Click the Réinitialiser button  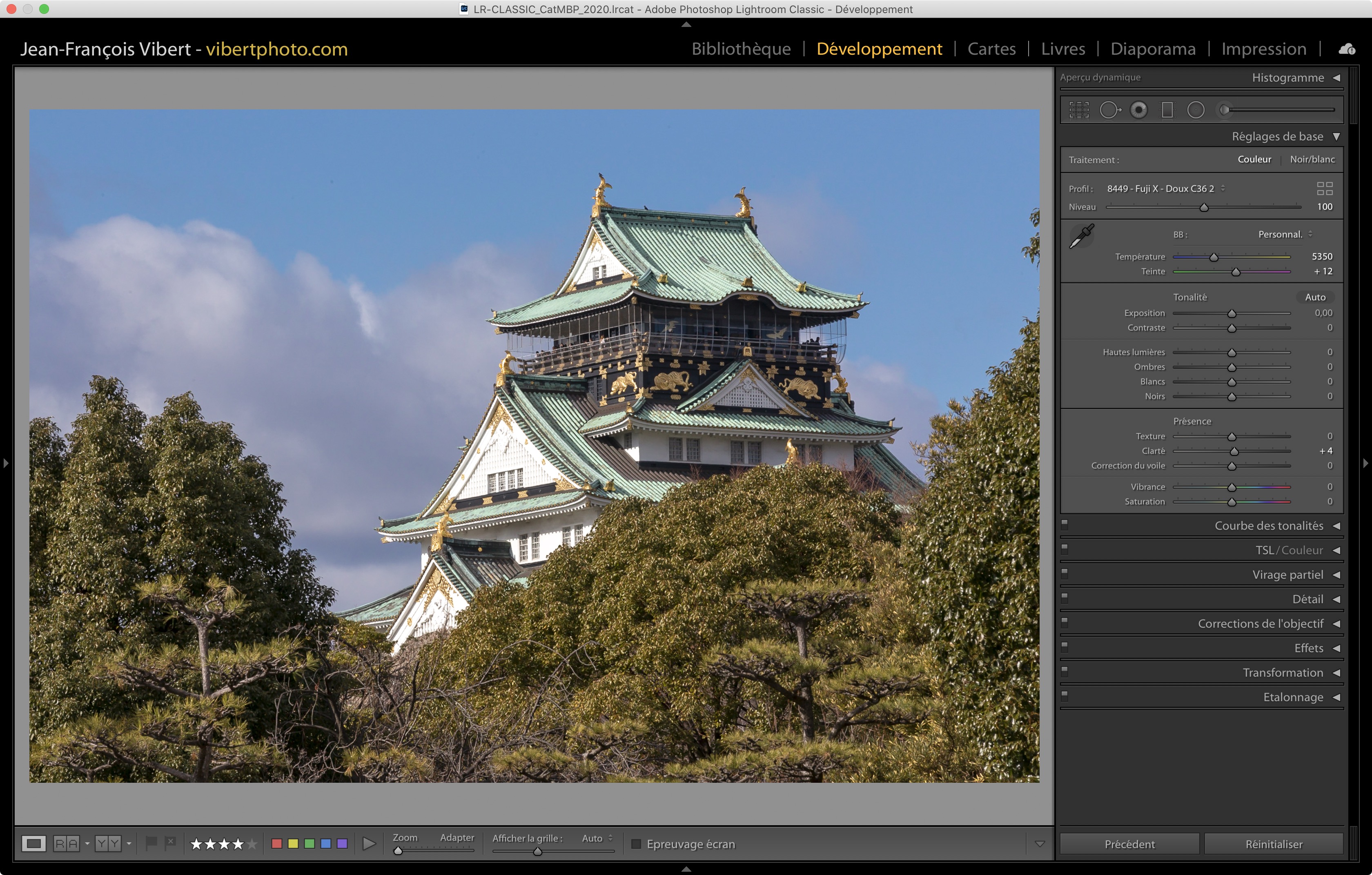1274,844
